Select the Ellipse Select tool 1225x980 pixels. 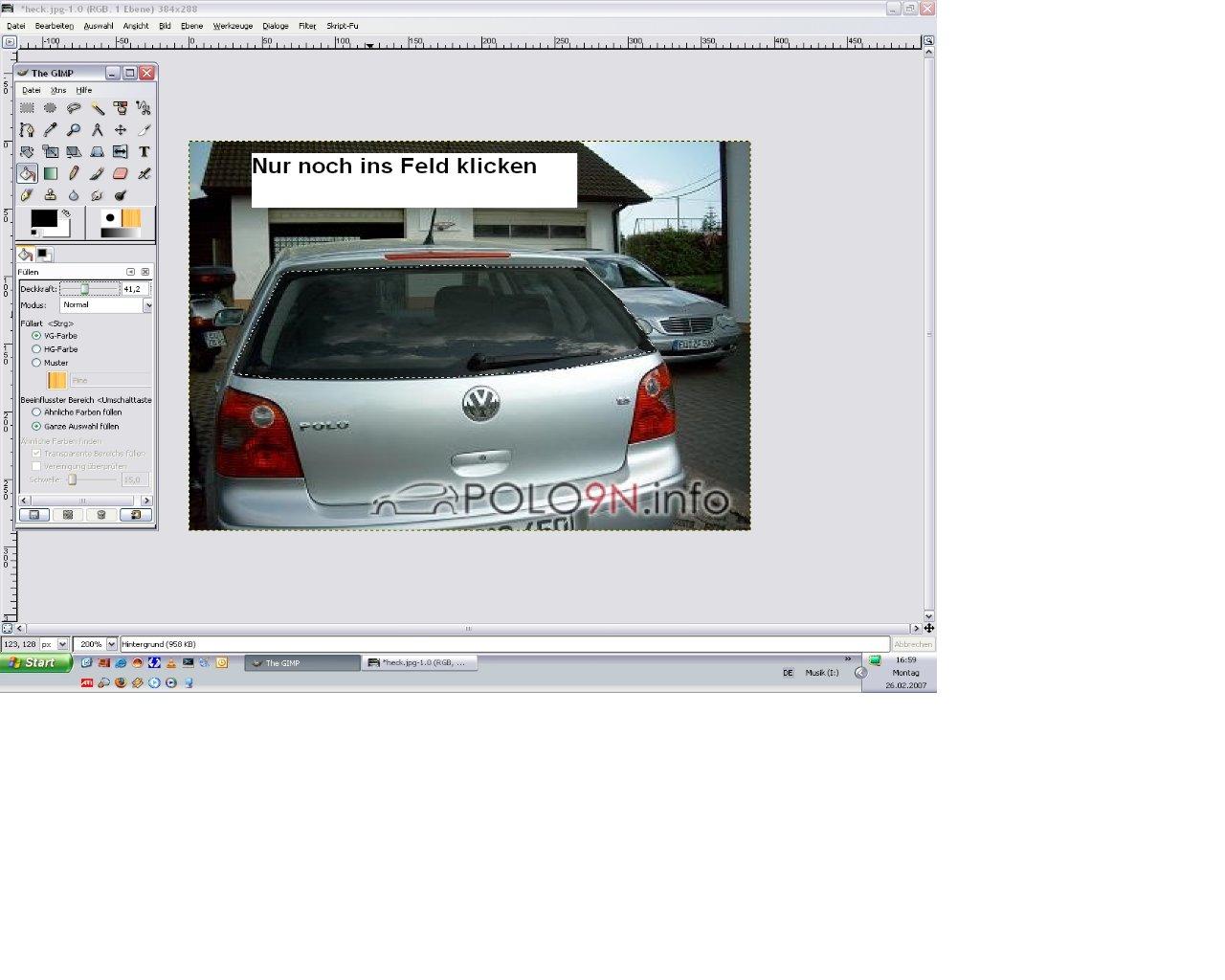[50, 108]
